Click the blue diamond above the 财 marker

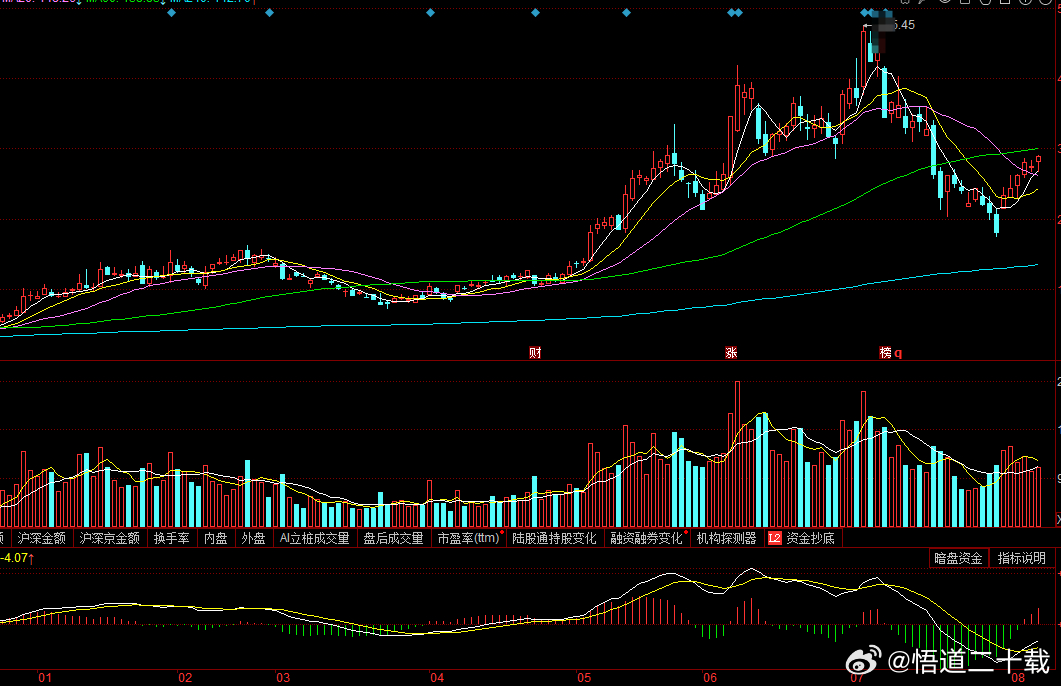(x=535, y=12)
